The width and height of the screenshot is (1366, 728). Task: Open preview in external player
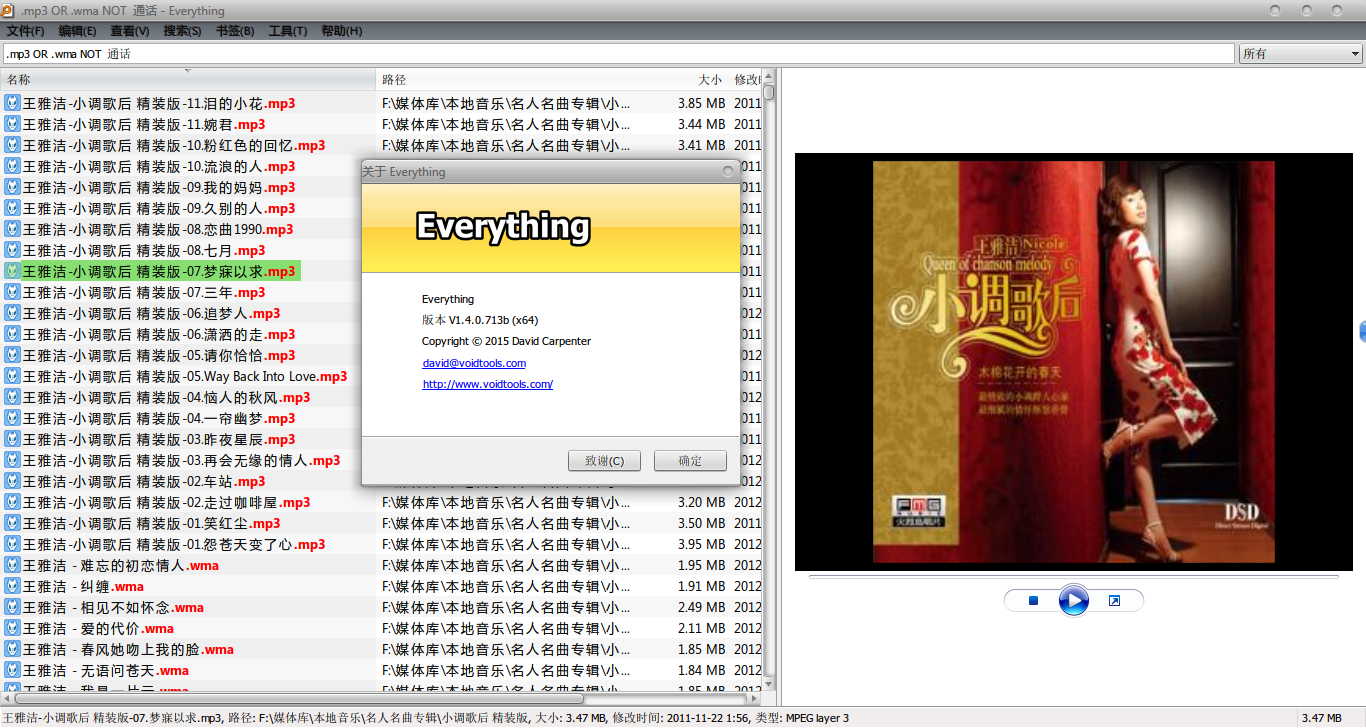tap(1114, 601)
